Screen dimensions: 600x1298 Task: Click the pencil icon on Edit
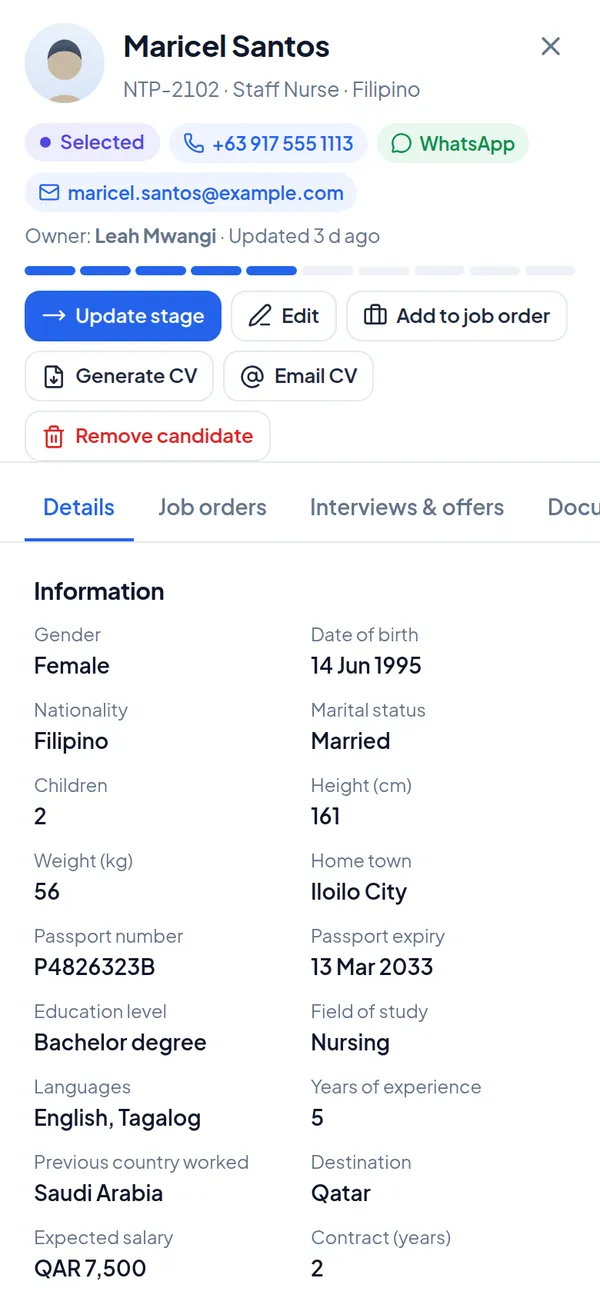click(x=260, y=316)
